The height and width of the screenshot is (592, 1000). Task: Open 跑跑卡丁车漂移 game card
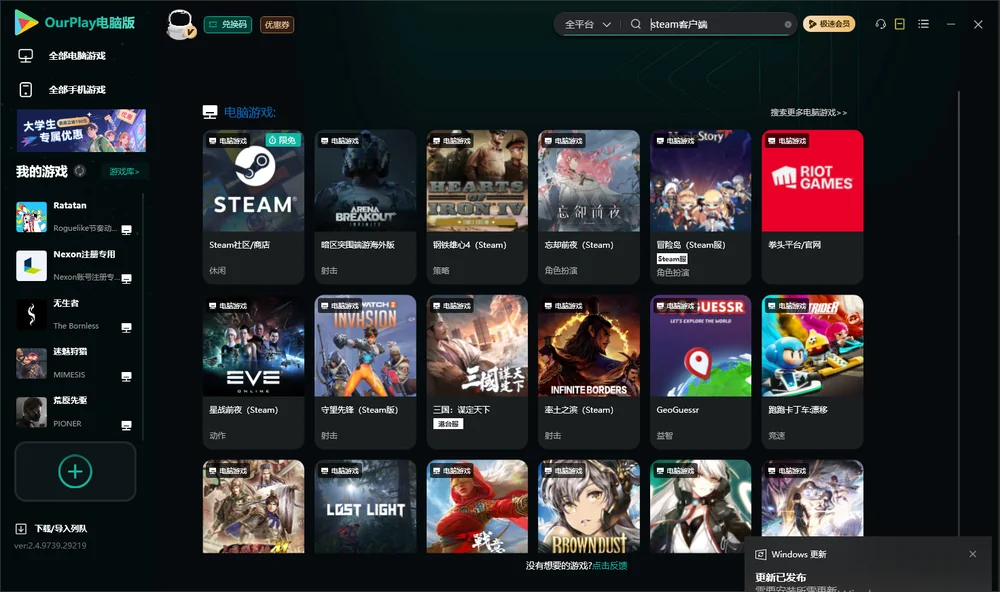pyautogui.click(x=812, y=372)
